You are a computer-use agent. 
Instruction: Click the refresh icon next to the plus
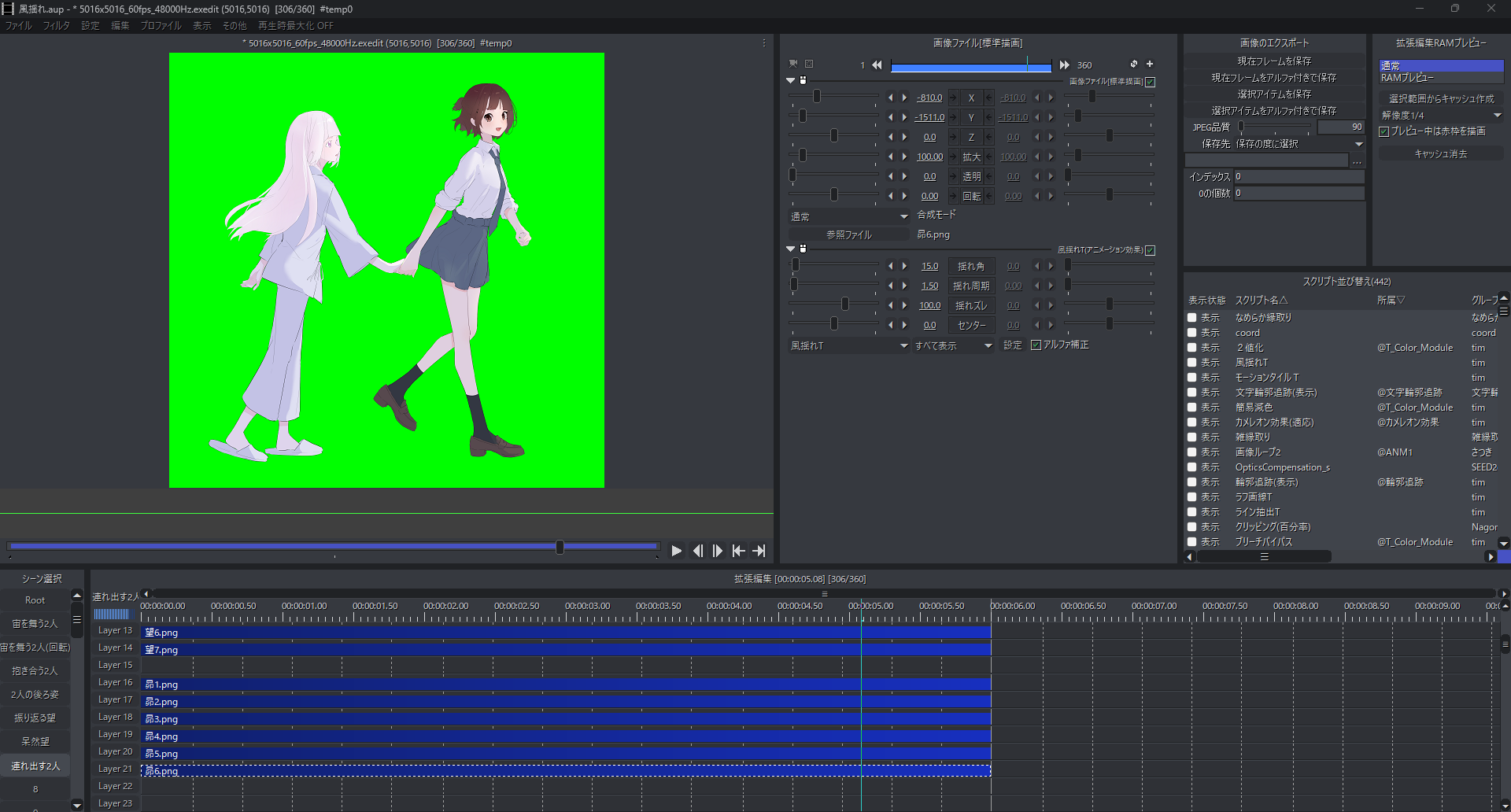pyautogui.click(x=1133, y=64)
